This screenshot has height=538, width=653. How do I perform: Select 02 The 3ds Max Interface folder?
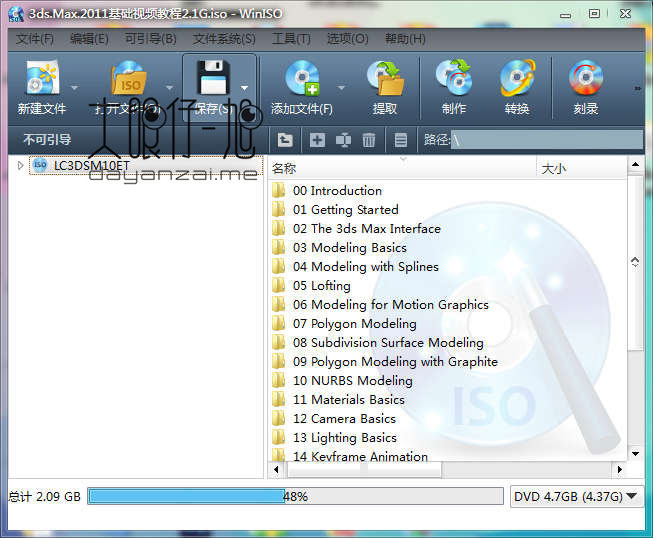pos(366,229)
